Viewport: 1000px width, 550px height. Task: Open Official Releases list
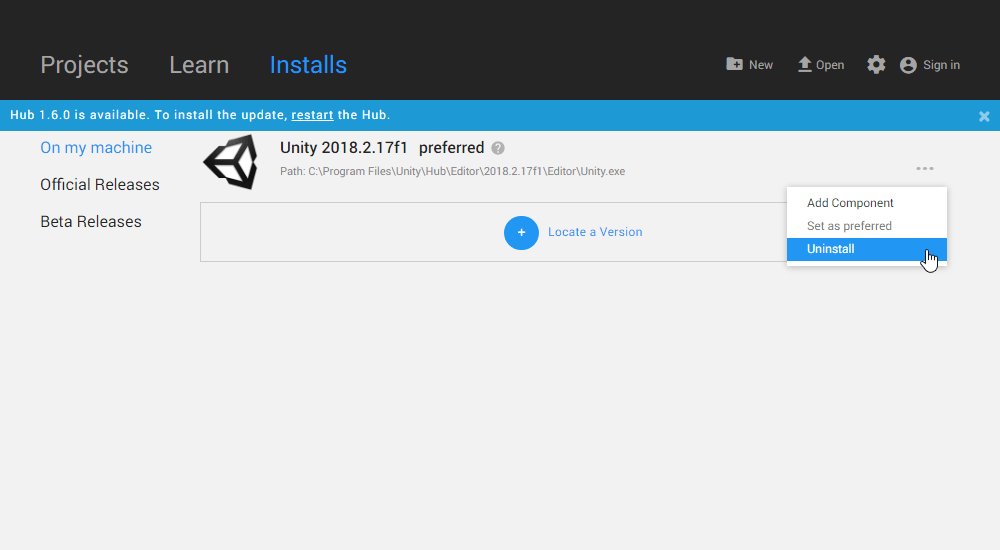click(x=100, y=185)
